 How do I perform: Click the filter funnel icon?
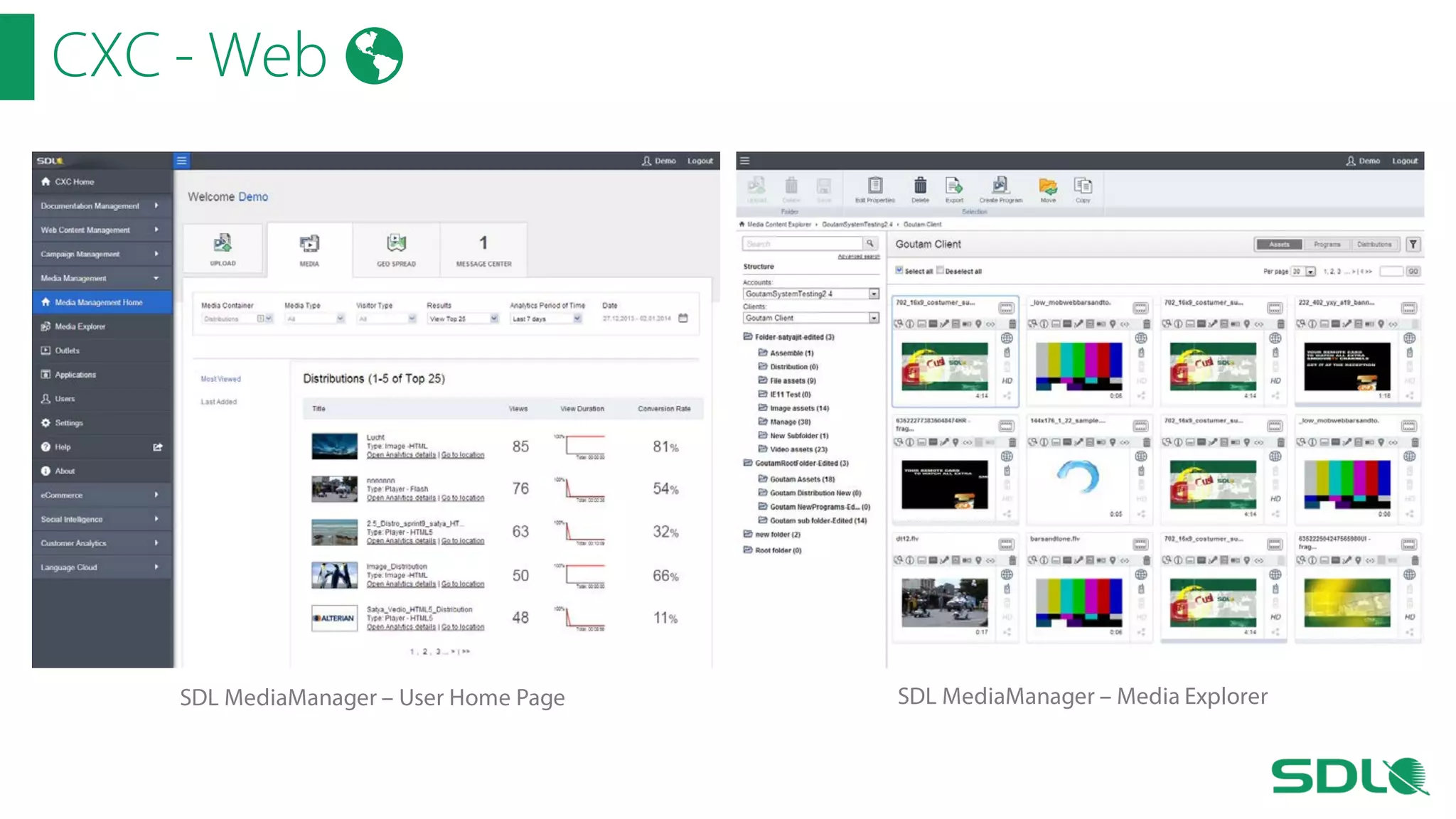[1413, 244]
